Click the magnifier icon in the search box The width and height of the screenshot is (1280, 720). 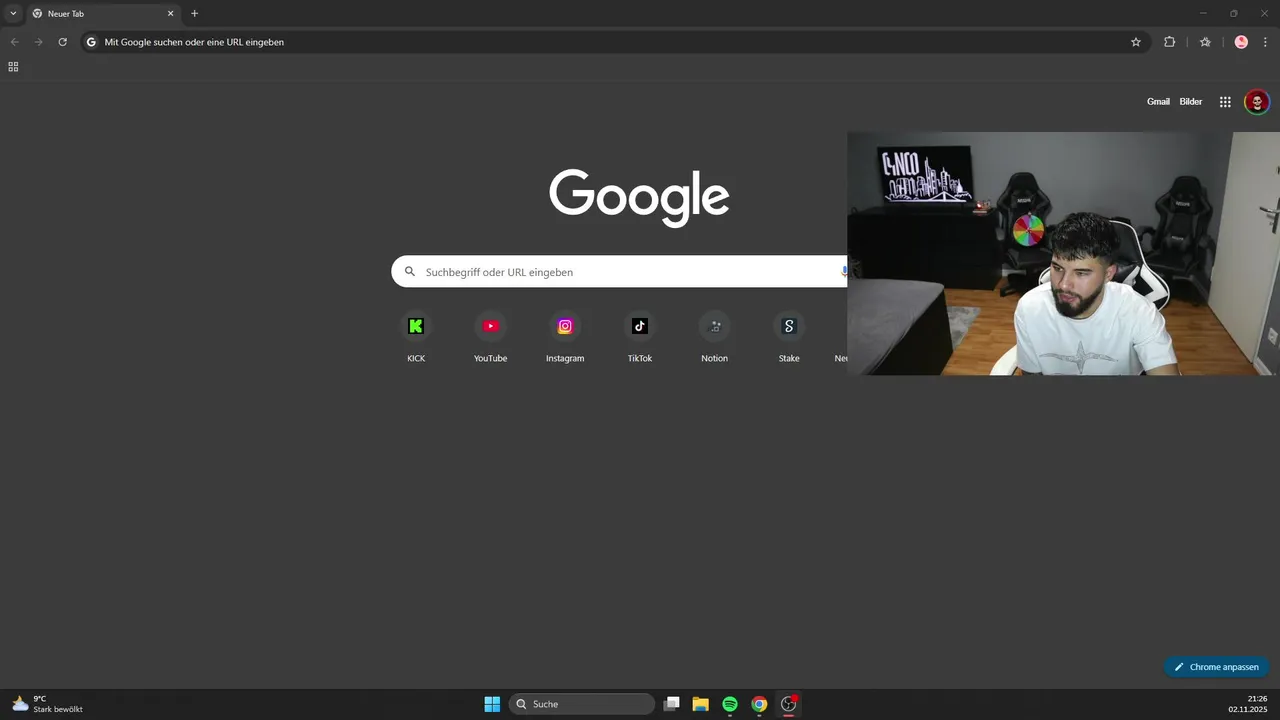[410, 271]
